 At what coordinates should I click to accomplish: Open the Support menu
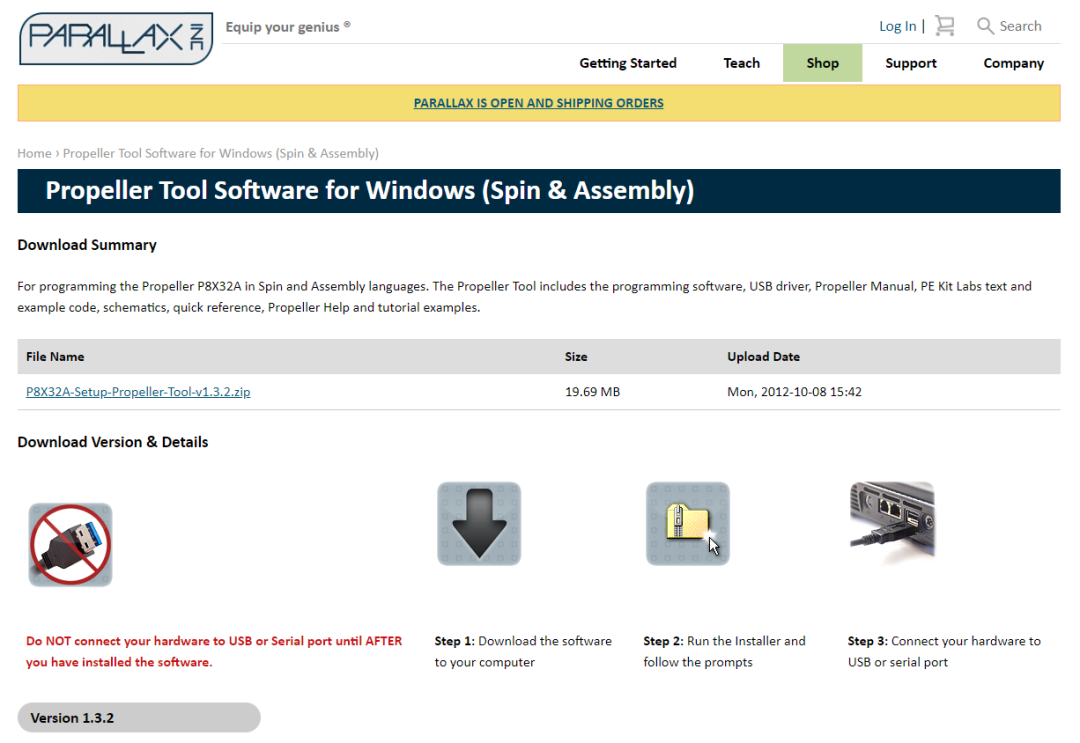tap(911, 63)
